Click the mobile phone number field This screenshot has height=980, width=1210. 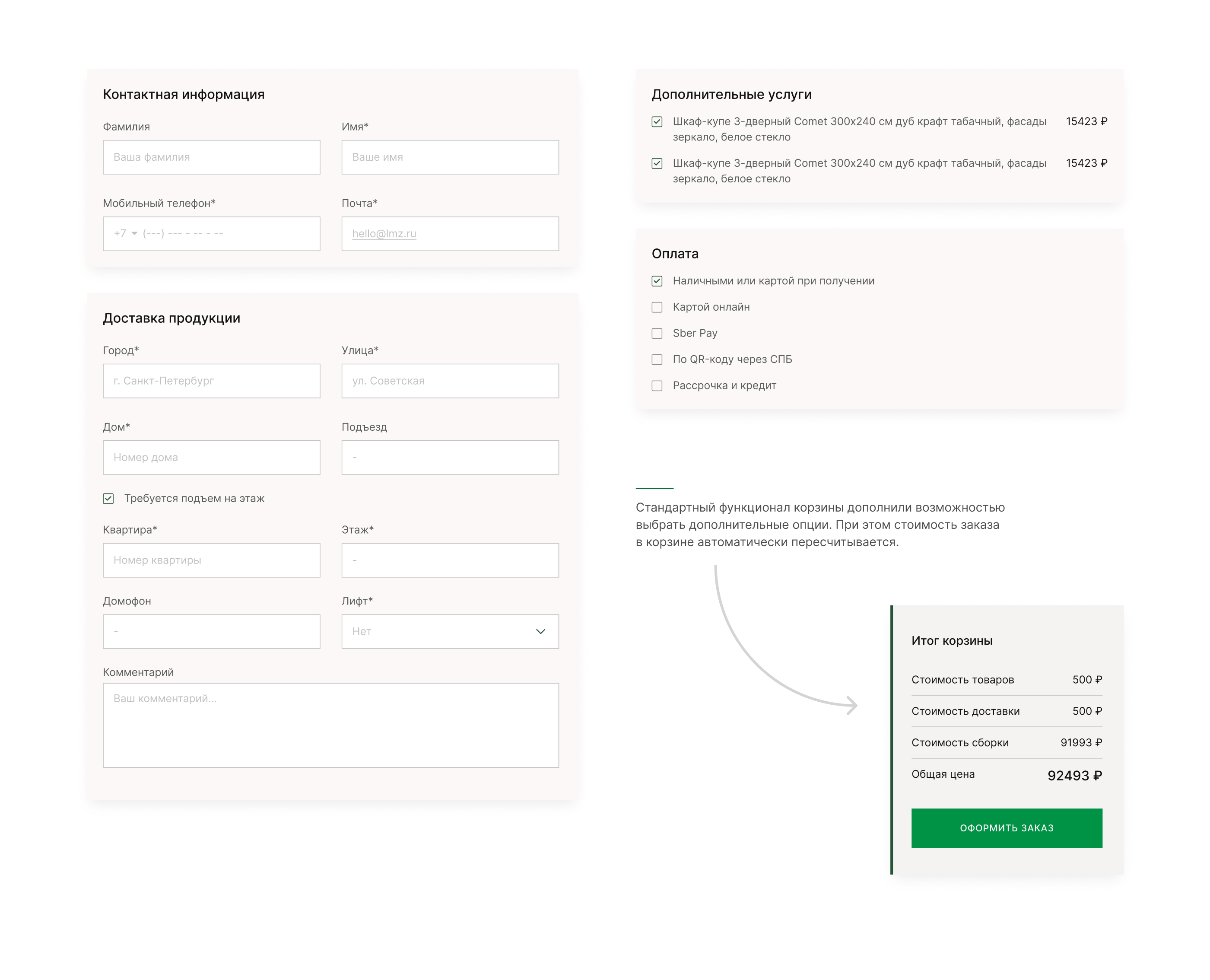[x=226, y=233]
